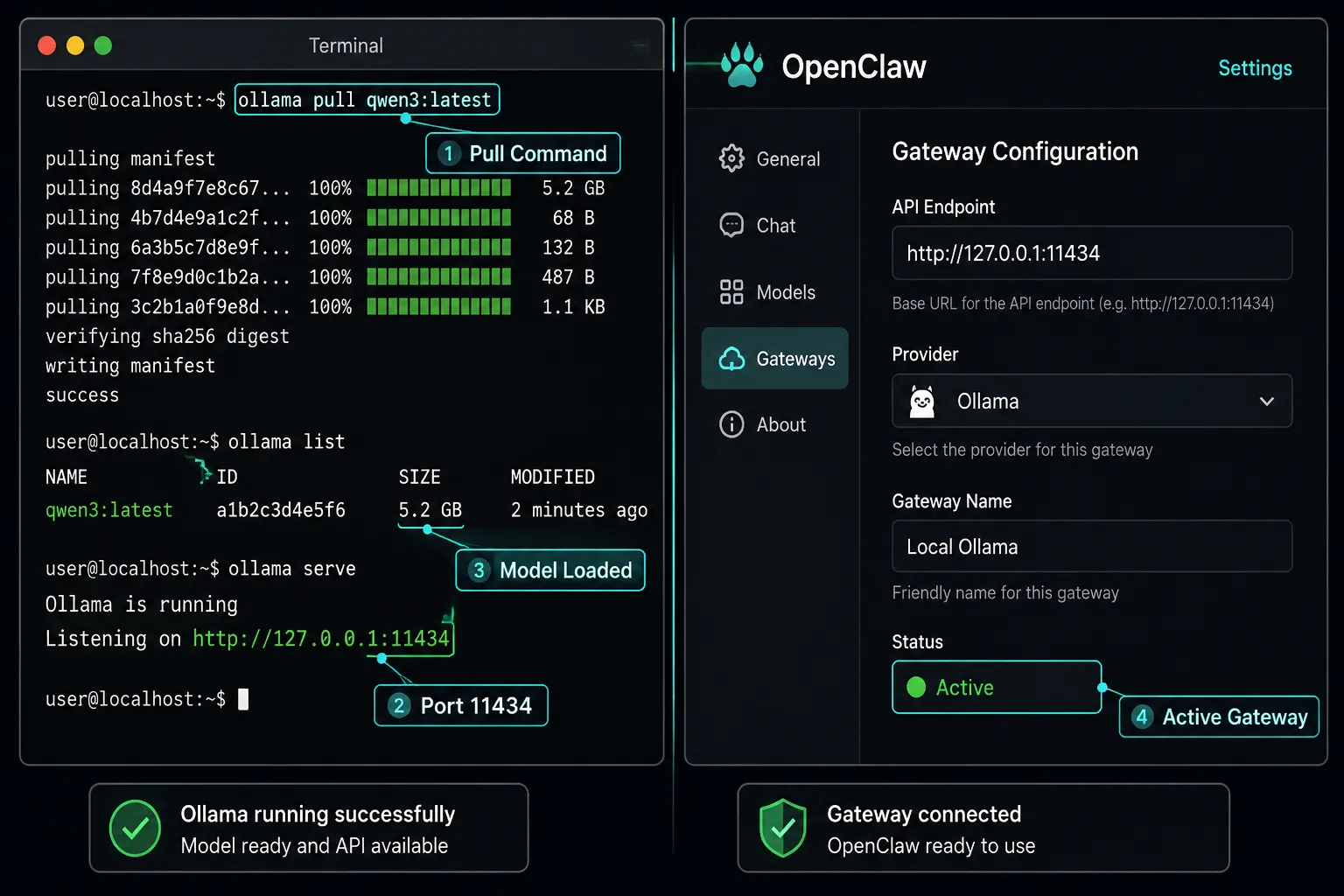Click the 'success' output line
The image size is (1344, 896).
(82, 395)
